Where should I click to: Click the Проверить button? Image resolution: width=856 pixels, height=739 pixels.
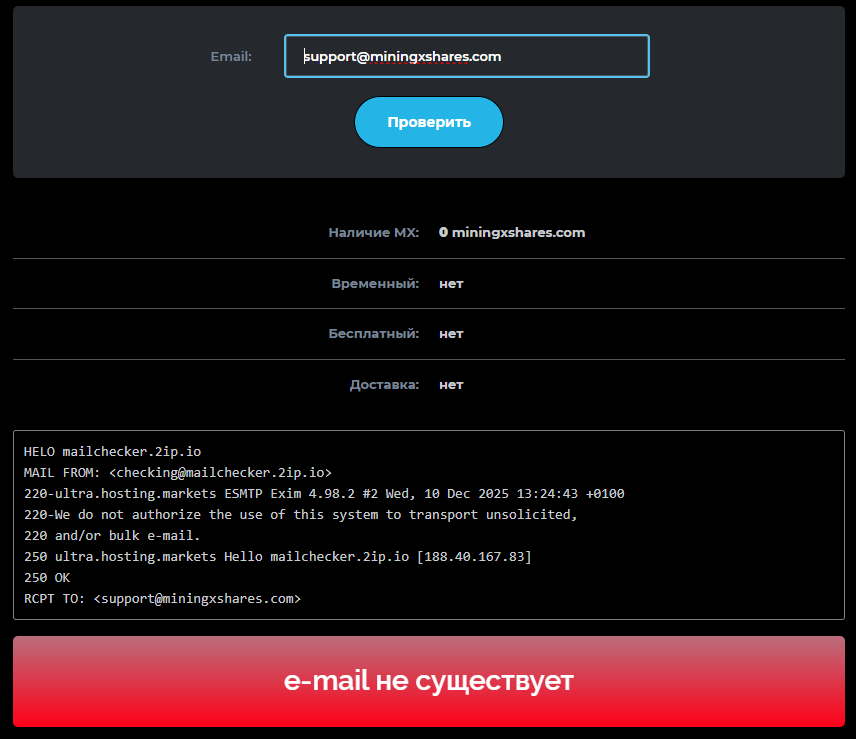(429, 122)
